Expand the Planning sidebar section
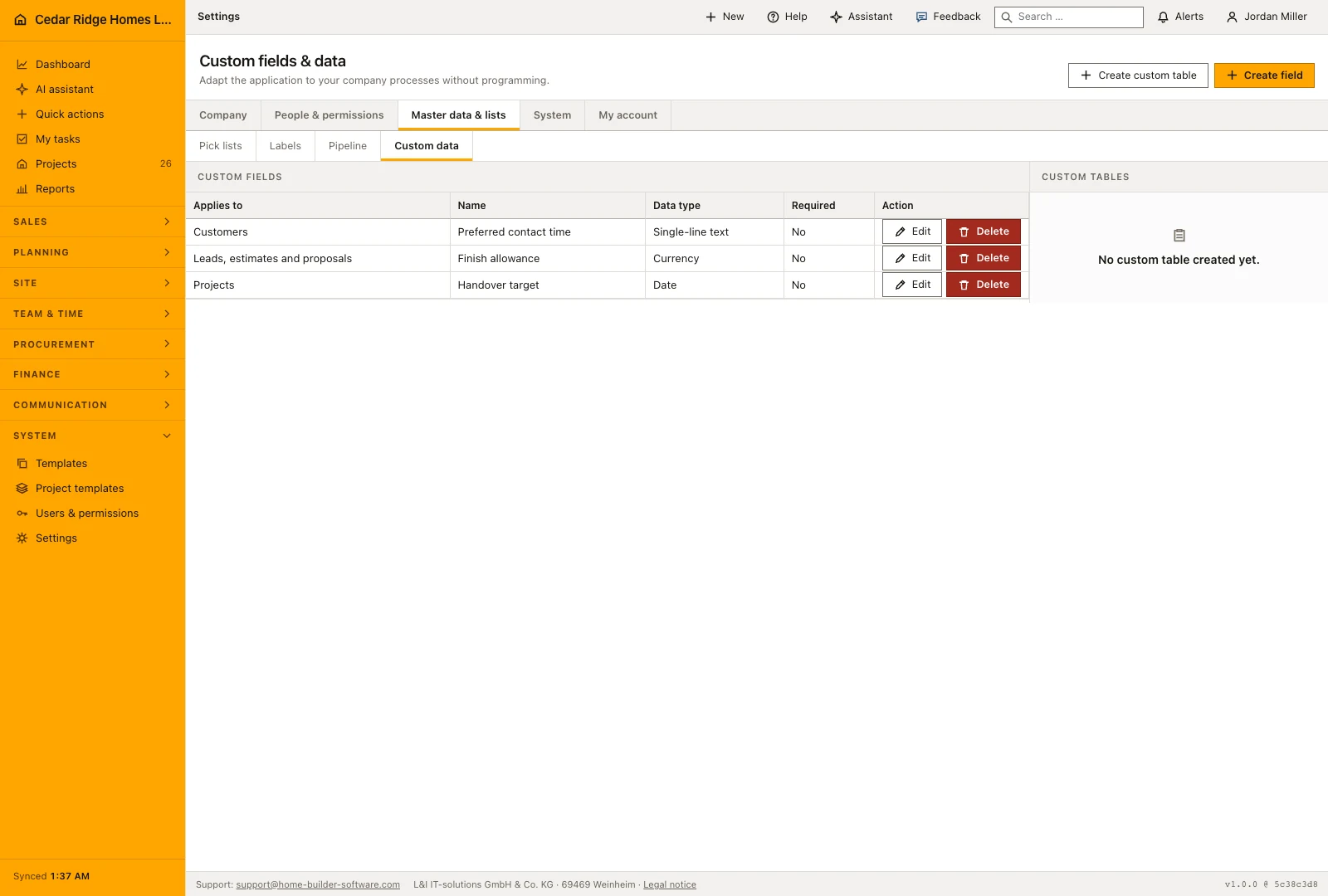The image size is (1328, 896). pyautogui.click(x=92, y=252)
